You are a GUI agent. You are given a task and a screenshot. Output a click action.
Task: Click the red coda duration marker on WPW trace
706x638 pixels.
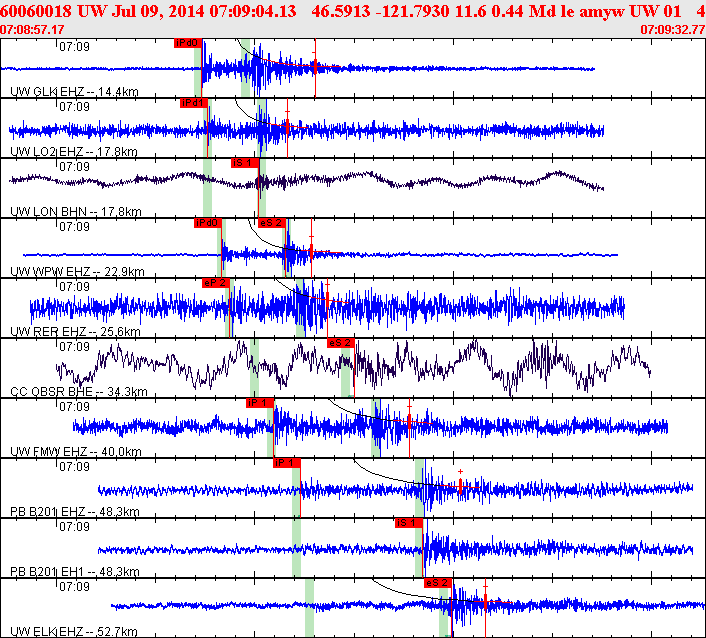click(311, 252)
